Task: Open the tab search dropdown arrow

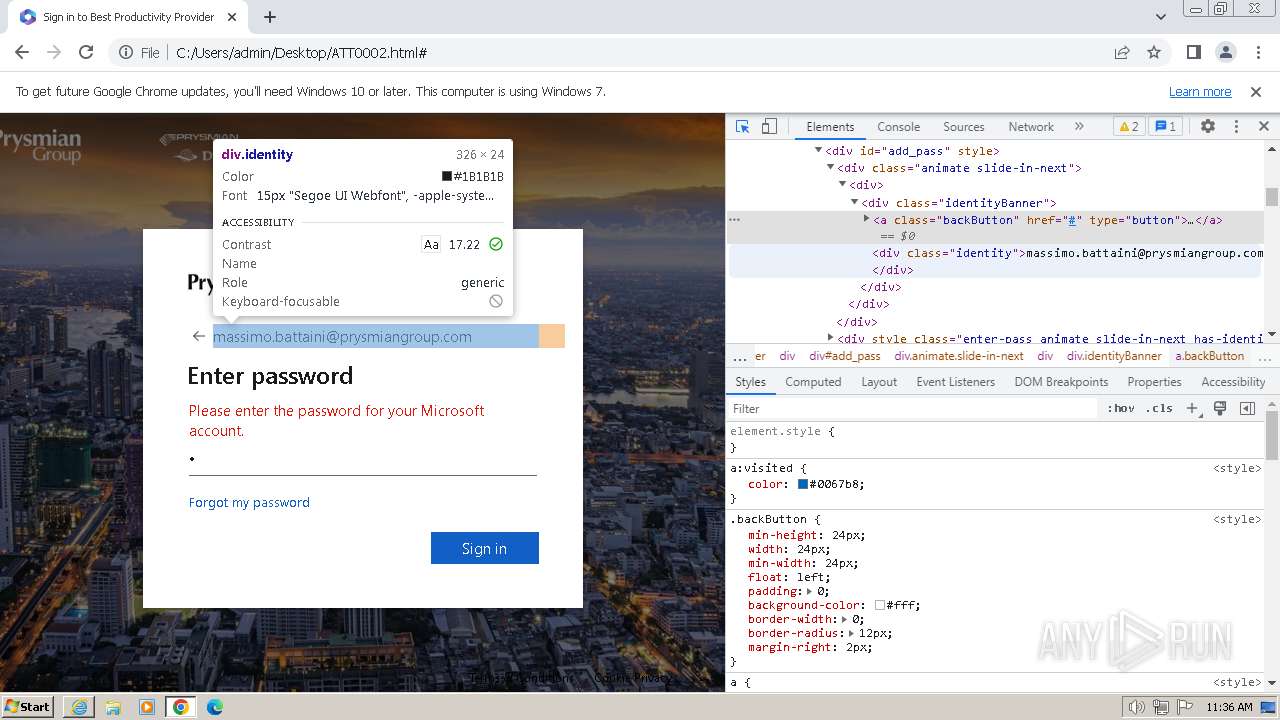Action: 1161,17
